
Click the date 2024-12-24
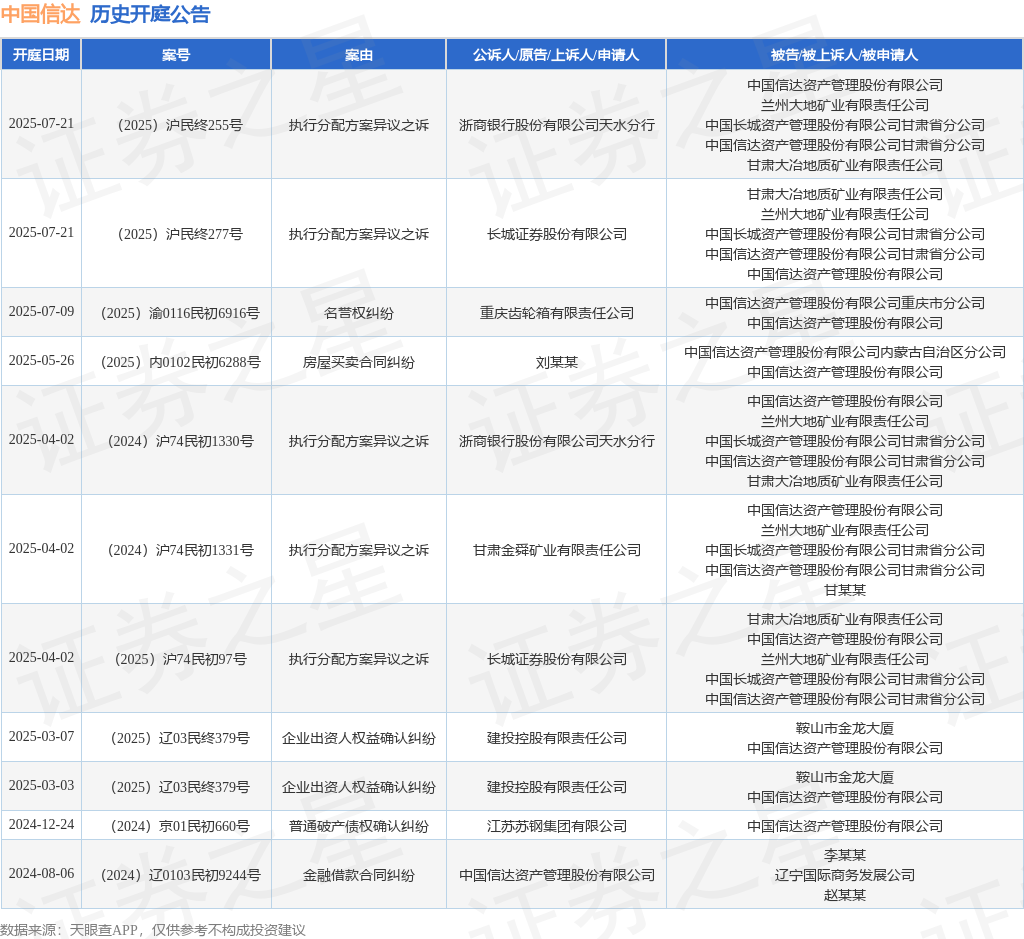pyautogui.click(x=41, y=825)
